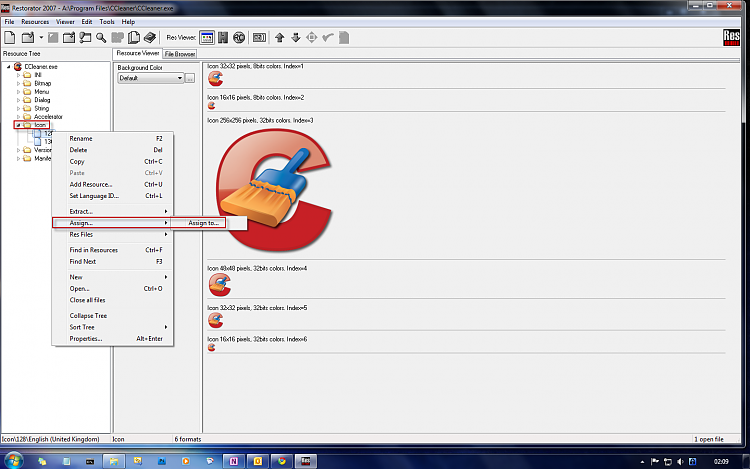This screenshot has height=469, width=750.
Task: Click the 48x48 icon preview Index=4
Action: tap(220, 284)
